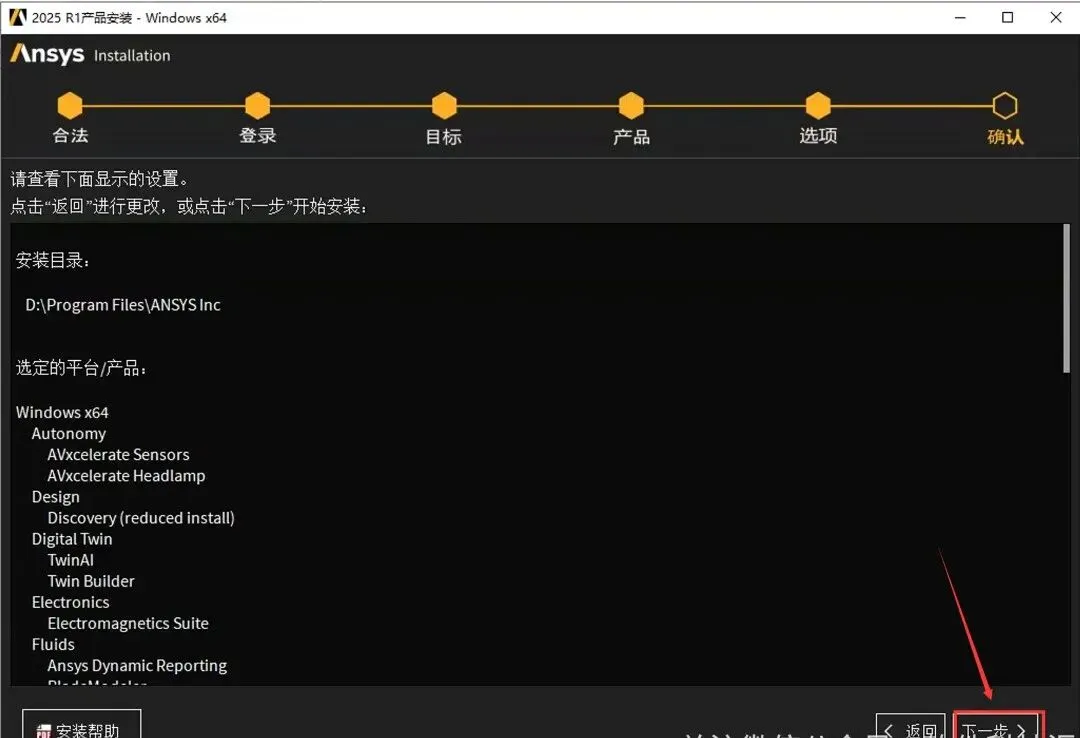Click the 合法 step hexagon

point(70,105)
